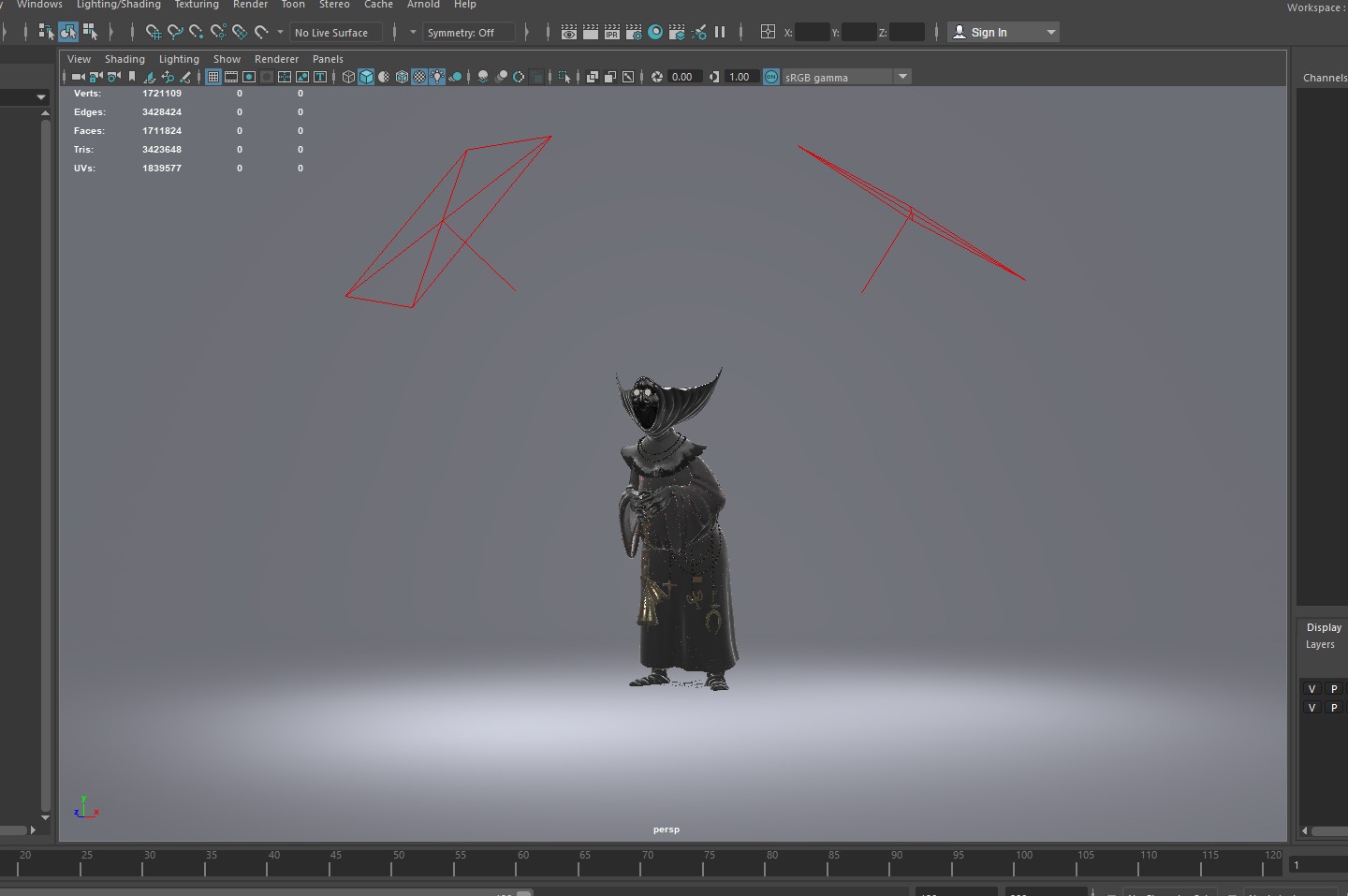
Task: Click the input box mode icon before X
Action: pos(768,32)
